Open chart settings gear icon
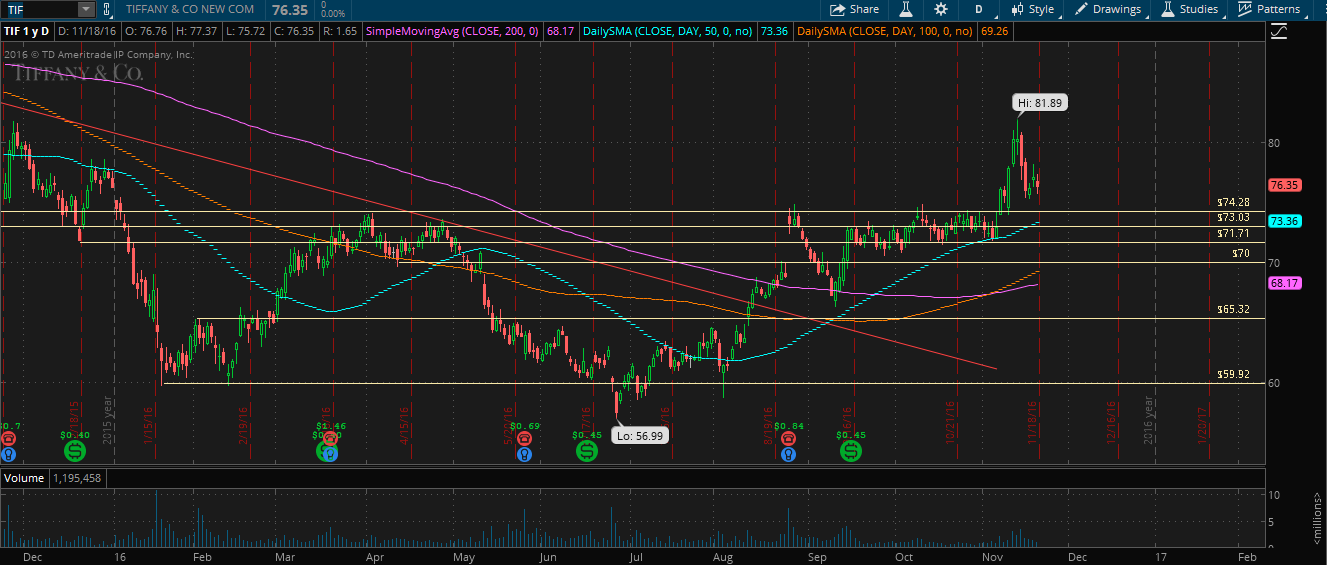This screenshot has width=1327, height=565. pos(941,9)
